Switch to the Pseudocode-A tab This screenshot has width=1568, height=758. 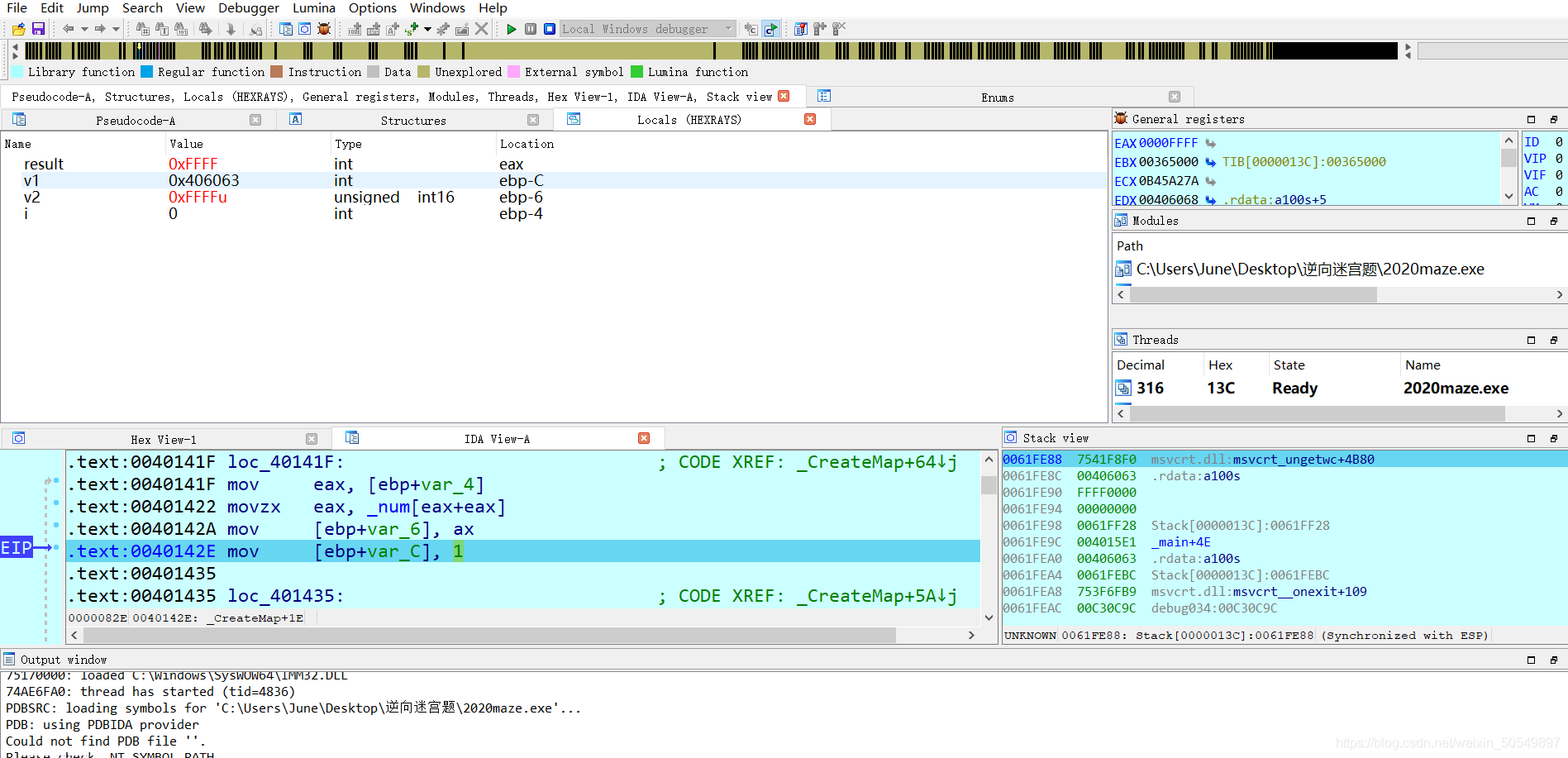pyautogui.click(x=136, y=121)
